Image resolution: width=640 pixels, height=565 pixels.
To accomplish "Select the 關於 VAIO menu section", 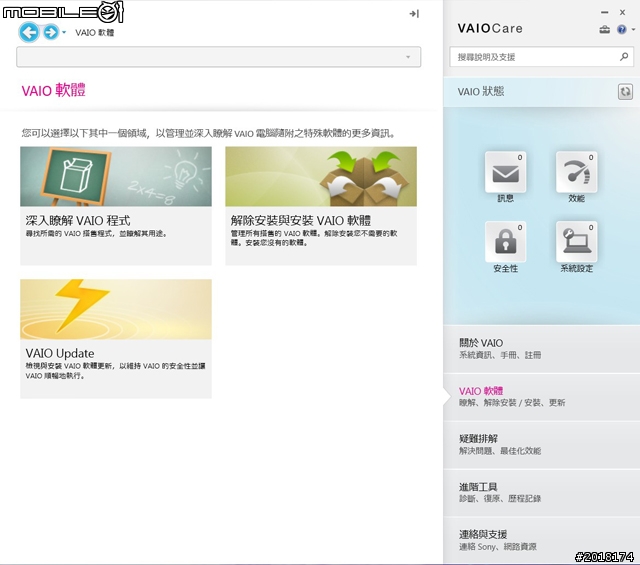I will pos(542,349).
